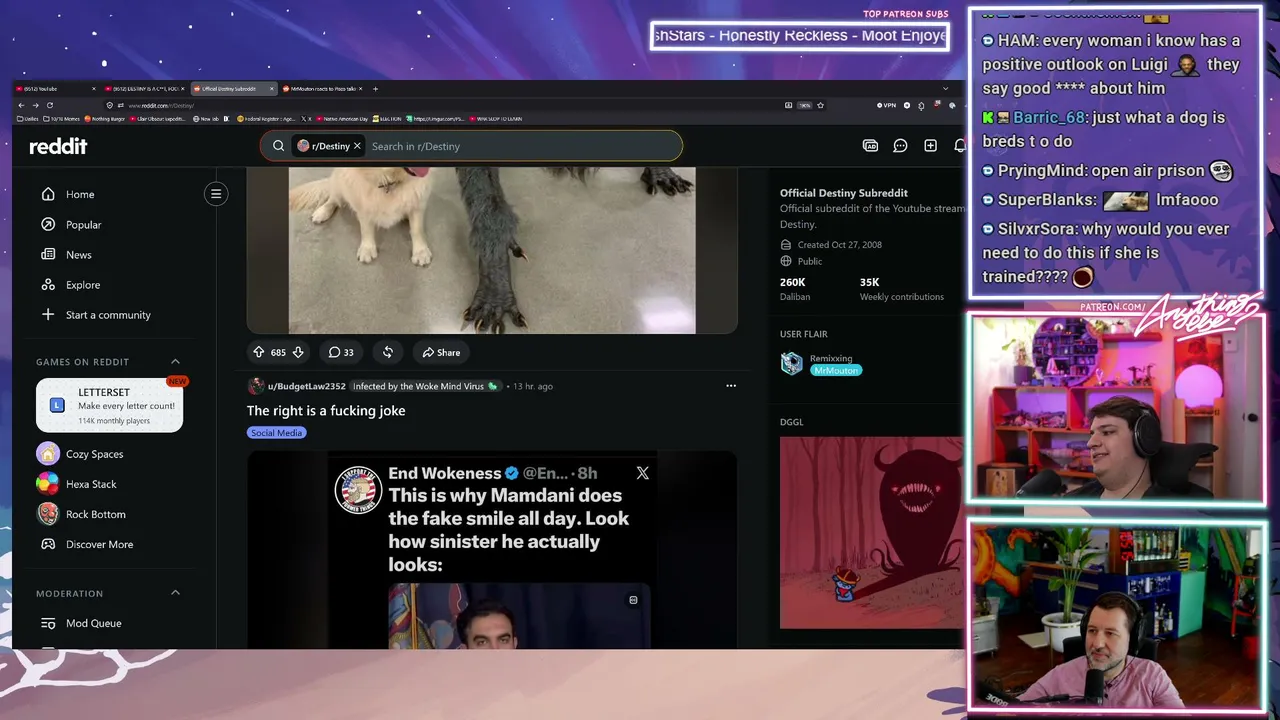Click the Barric_68 chat username
The height and width of the screenshot is (720, 1280).
pos(1049,118)
